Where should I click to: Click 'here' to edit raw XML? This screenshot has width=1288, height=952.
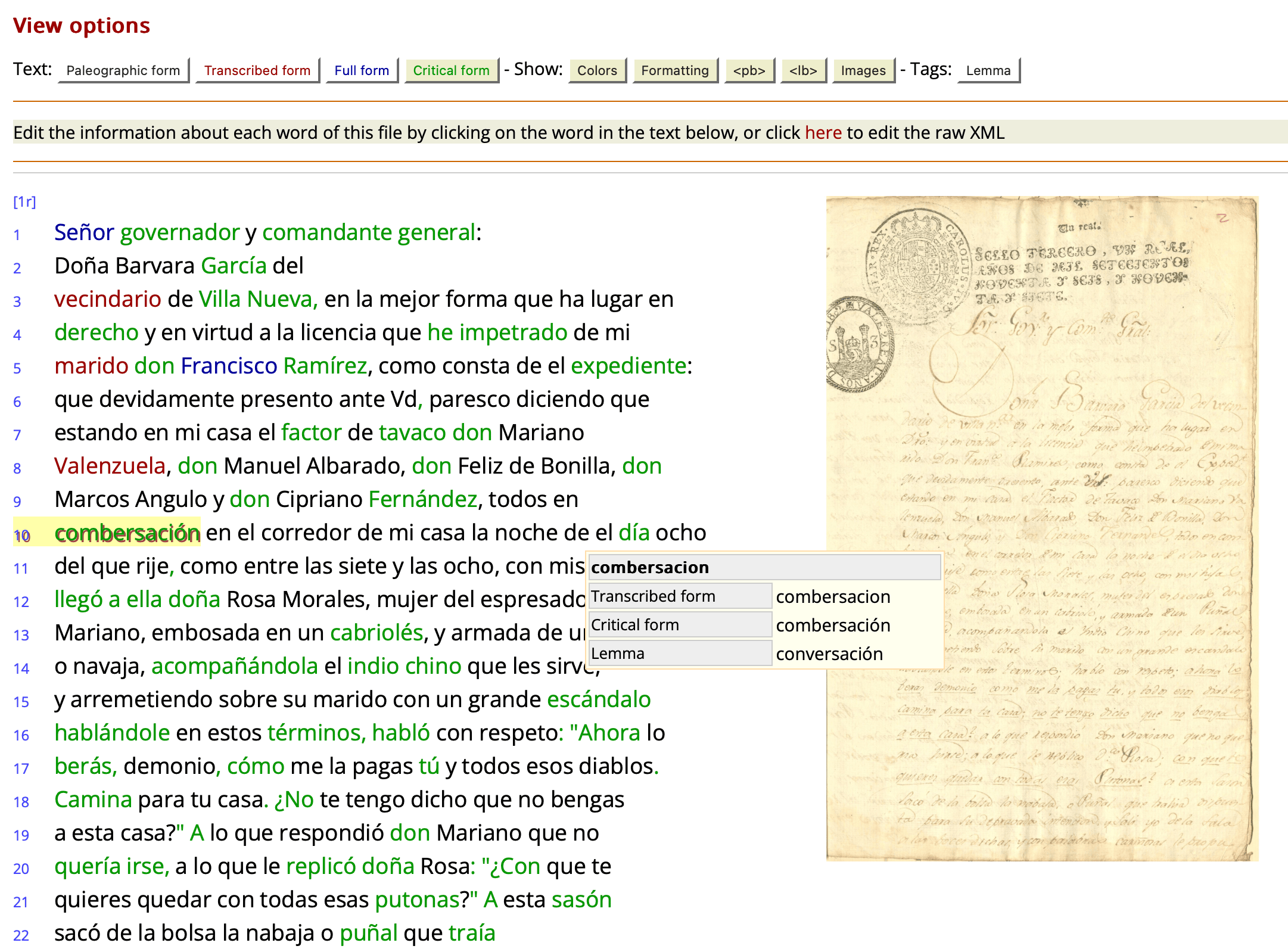823,132
